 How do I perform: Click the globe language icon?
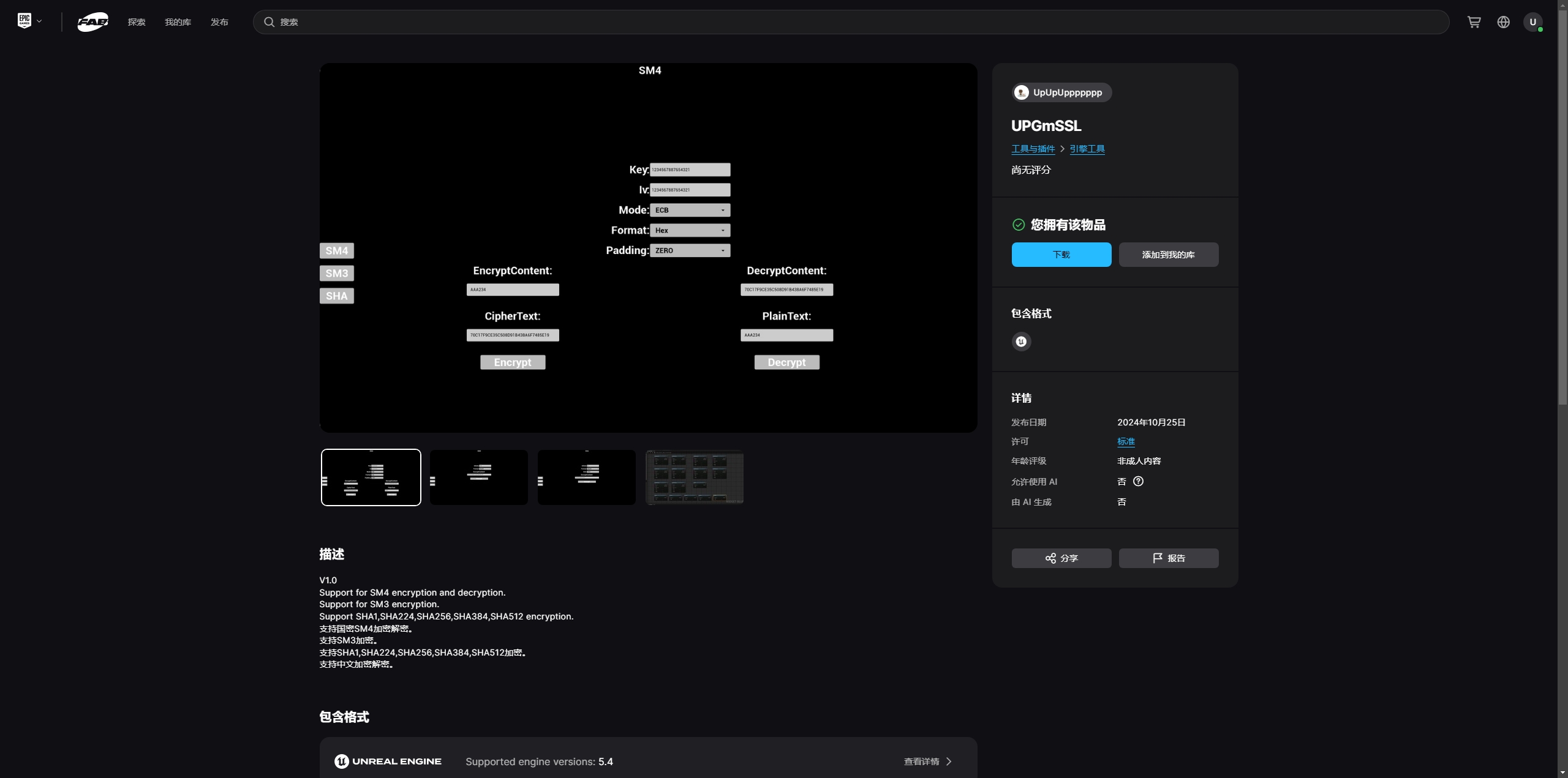pyautogui.click(x=1503, y=22)
